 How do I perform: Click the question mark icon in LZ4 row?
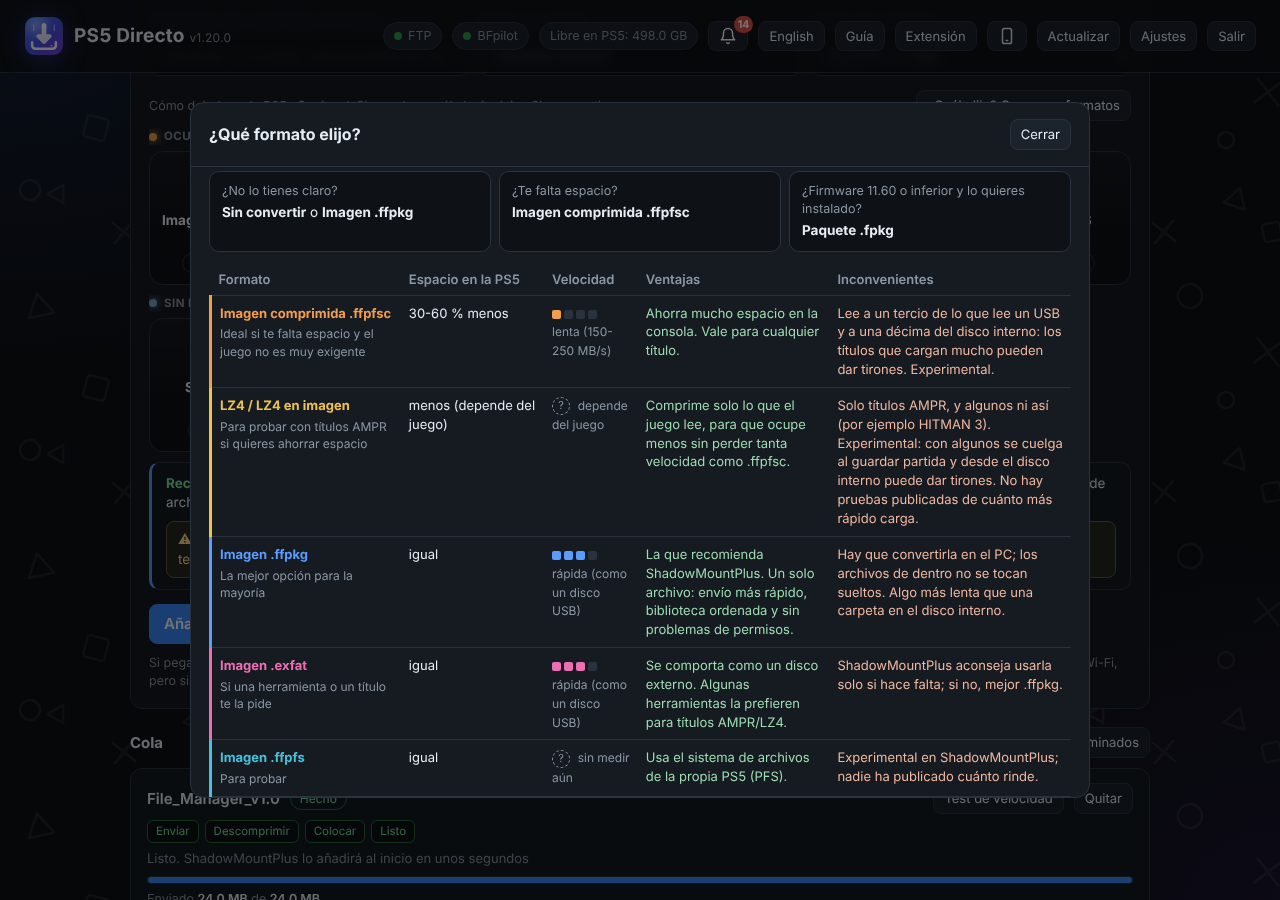561,406
